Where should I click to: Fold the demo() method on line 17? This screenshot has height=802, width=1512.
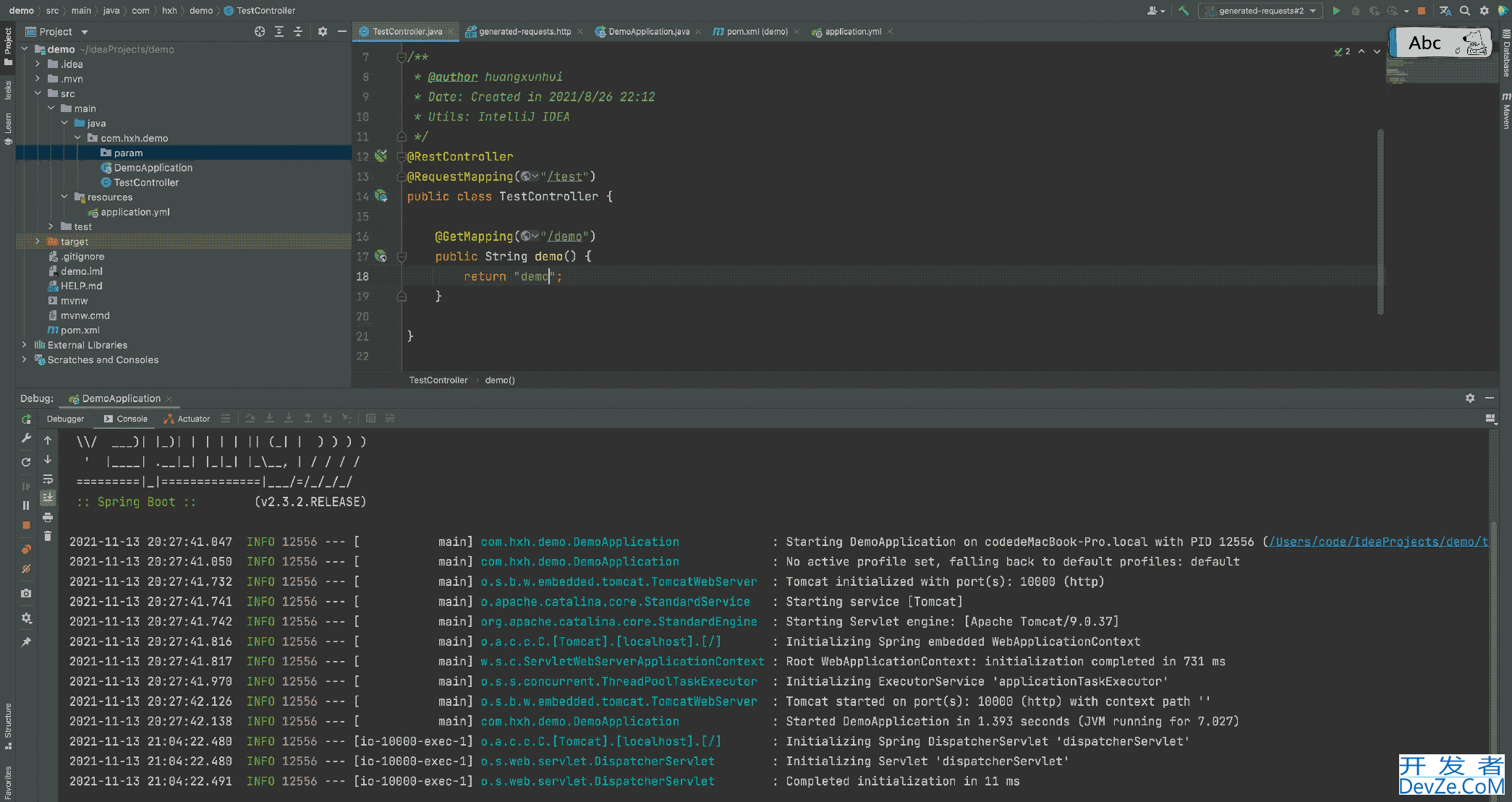pyautogui.click(x=402, y=256)
